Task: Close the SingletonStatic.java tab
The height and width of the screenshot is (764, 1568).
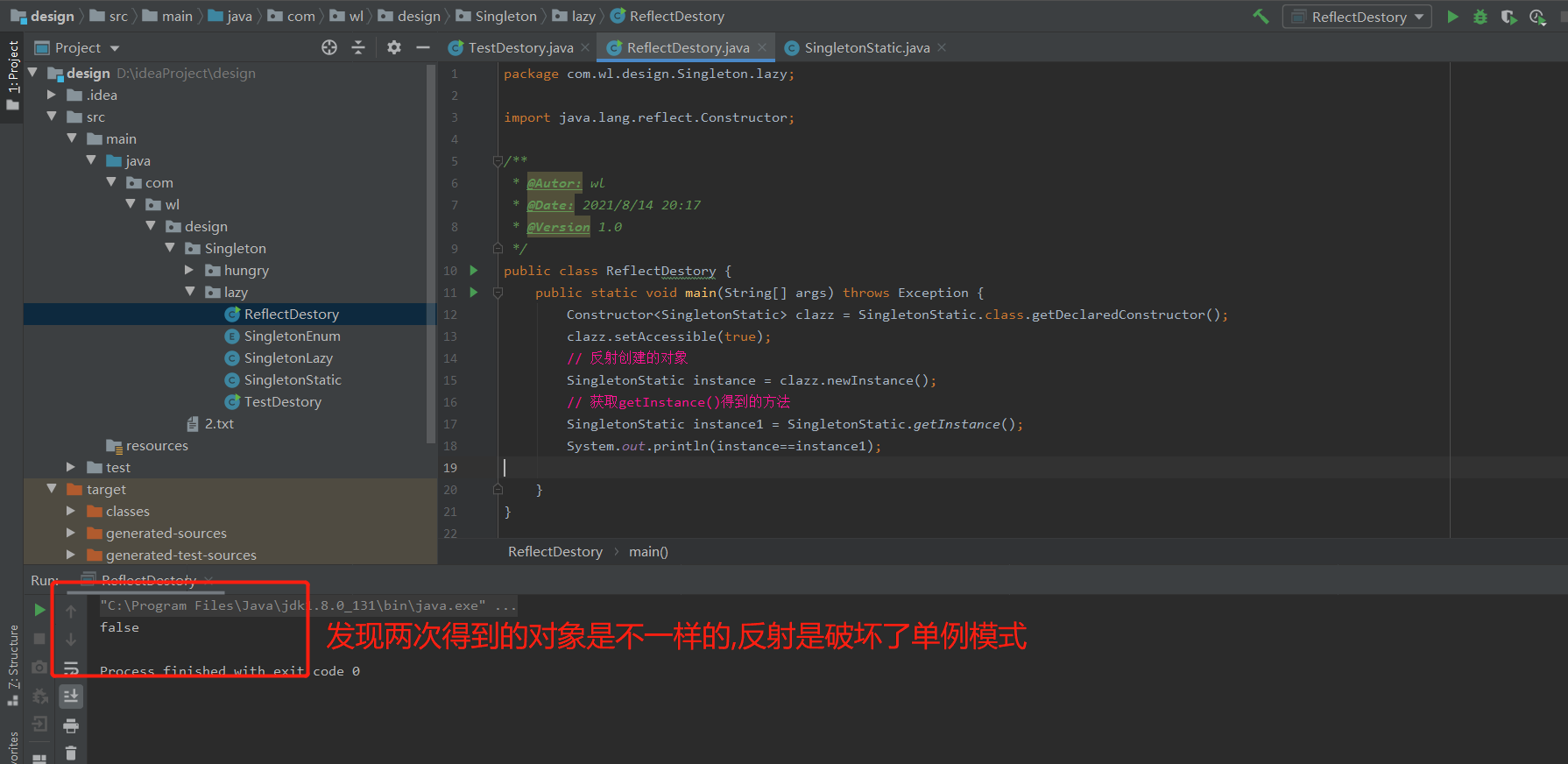Action: pyautogui.click(x=942, y=47)
